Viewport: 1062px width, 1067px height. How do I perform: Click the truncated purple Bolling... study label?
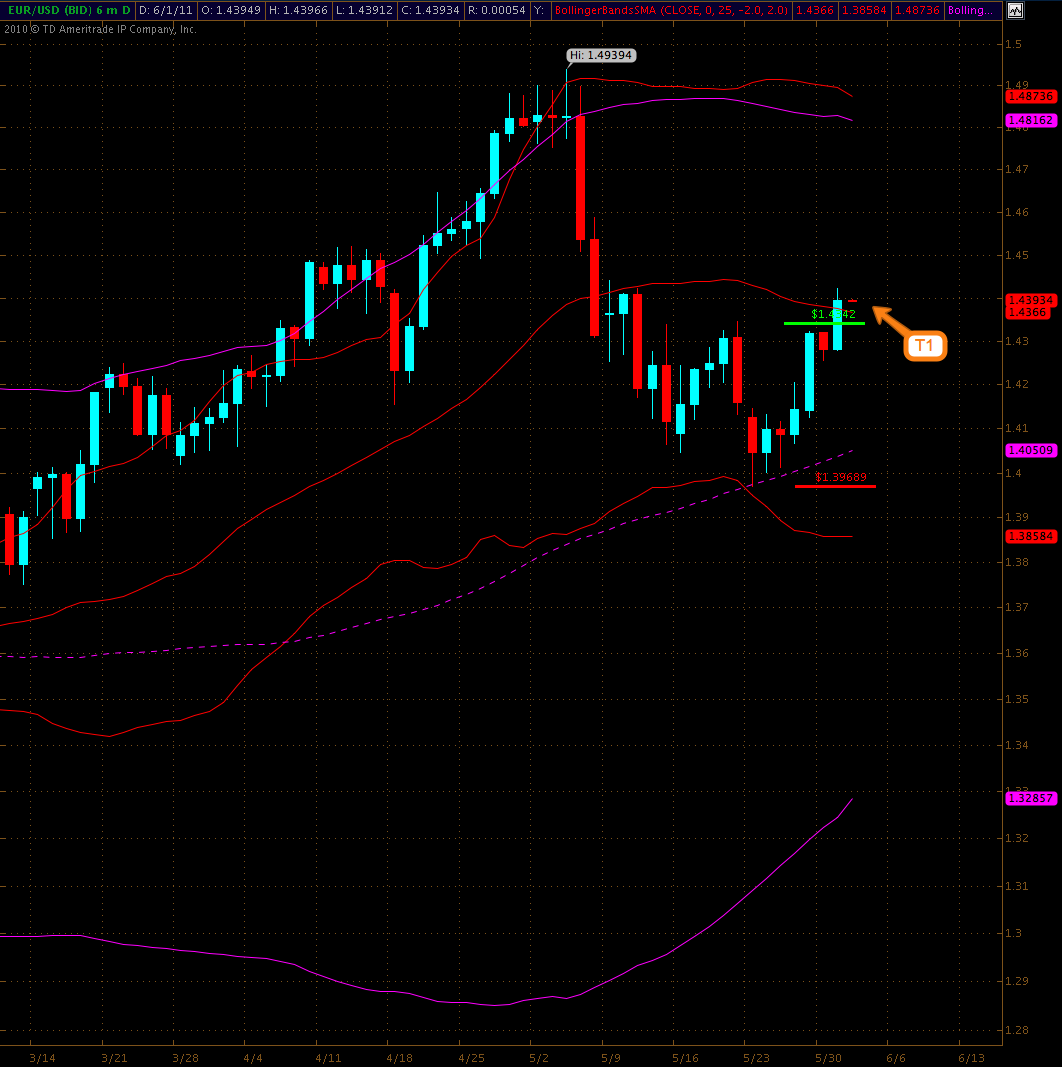(x=970, y=10)
